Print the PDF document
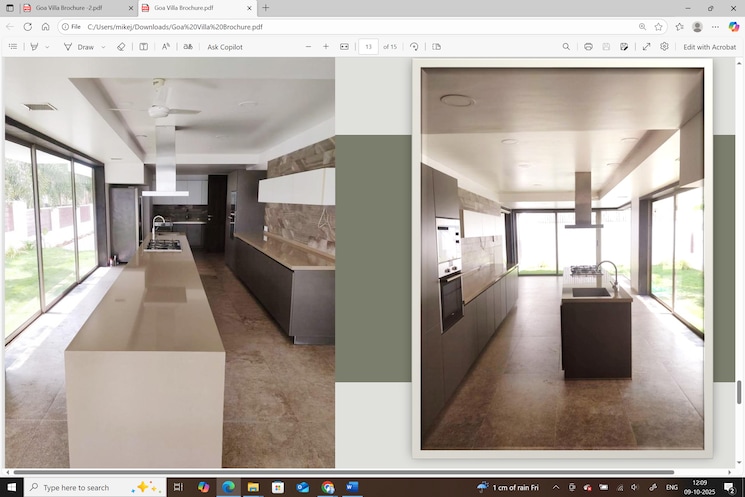Screen dimensions: 745x497 point(588,47)
